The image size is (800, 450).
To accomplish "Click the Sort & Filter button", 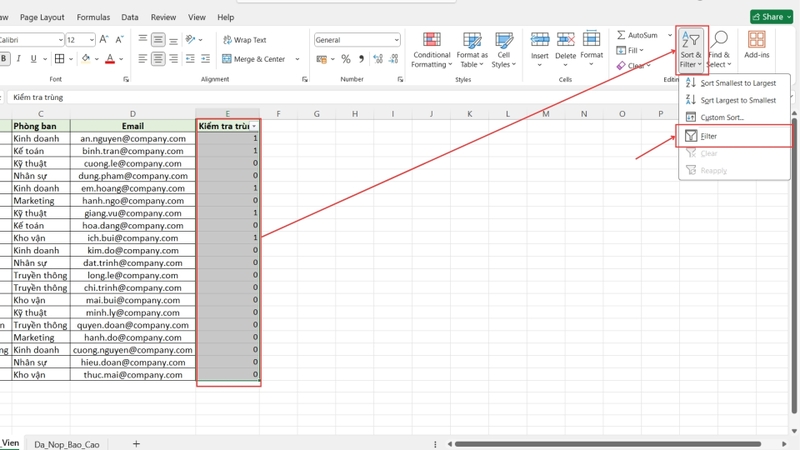I will click(x=691, y=50).
